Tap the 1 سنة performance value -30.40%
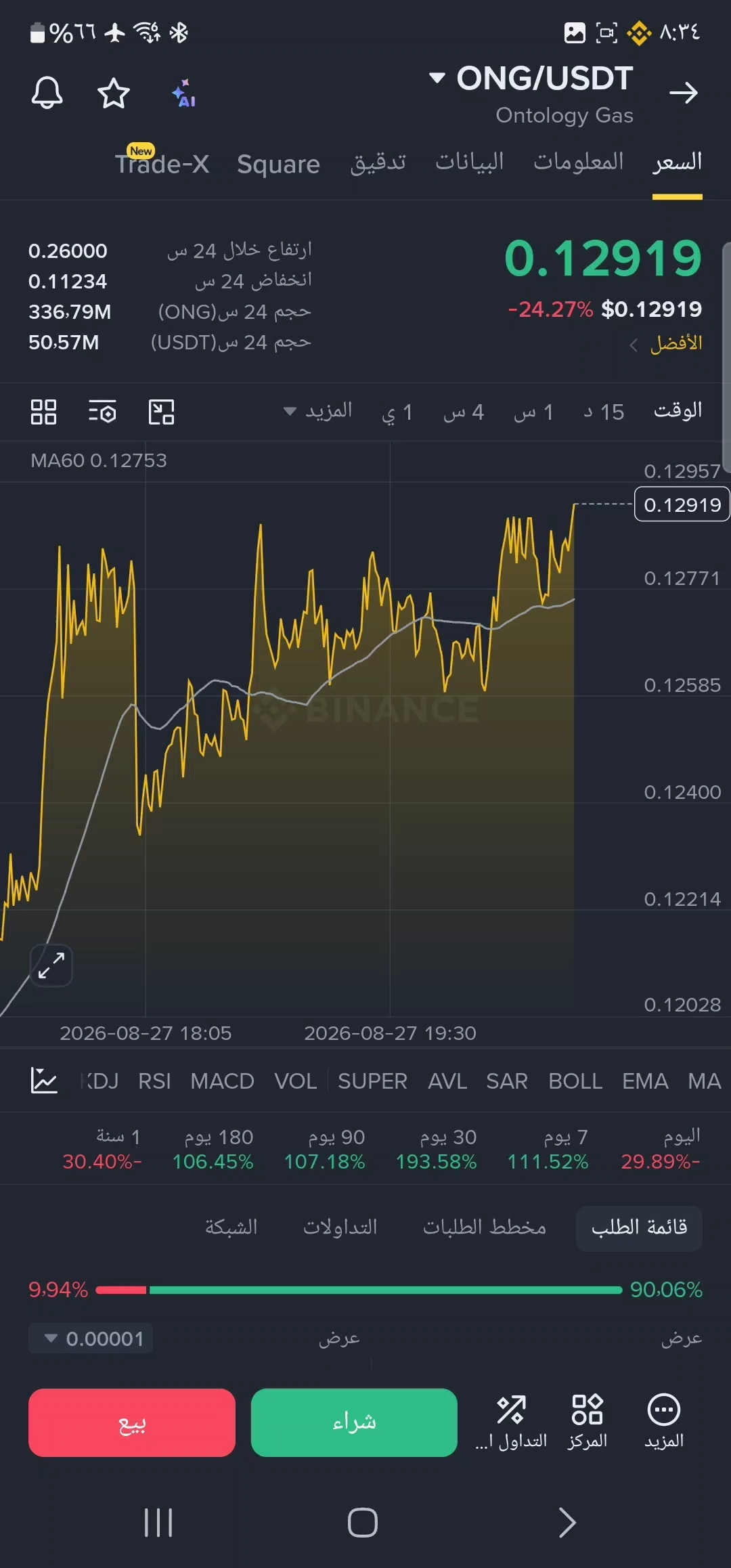Viewport: 731px width, 1568px height. point(102,1162)
